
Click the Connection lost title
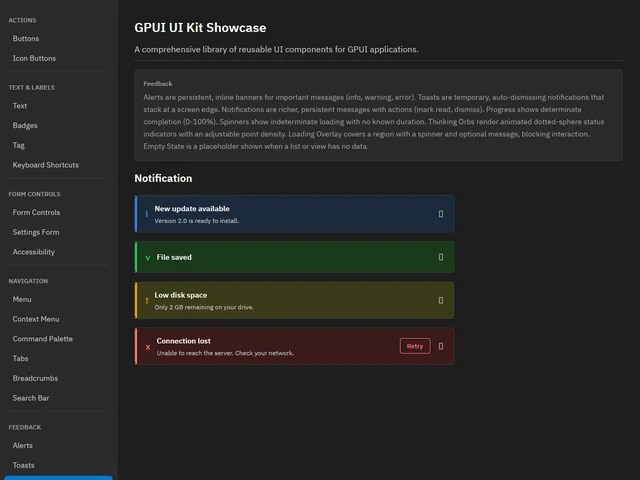(184, 341)
